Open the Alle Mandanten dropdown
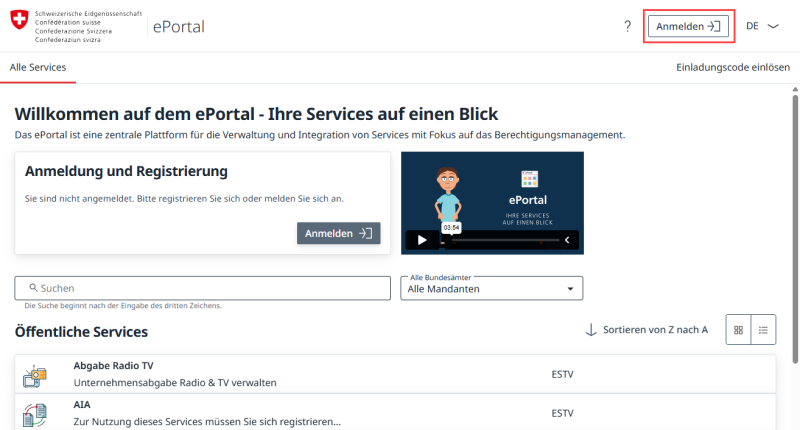Viewport: 800px width, 430px height. click(x=491, y=288)
